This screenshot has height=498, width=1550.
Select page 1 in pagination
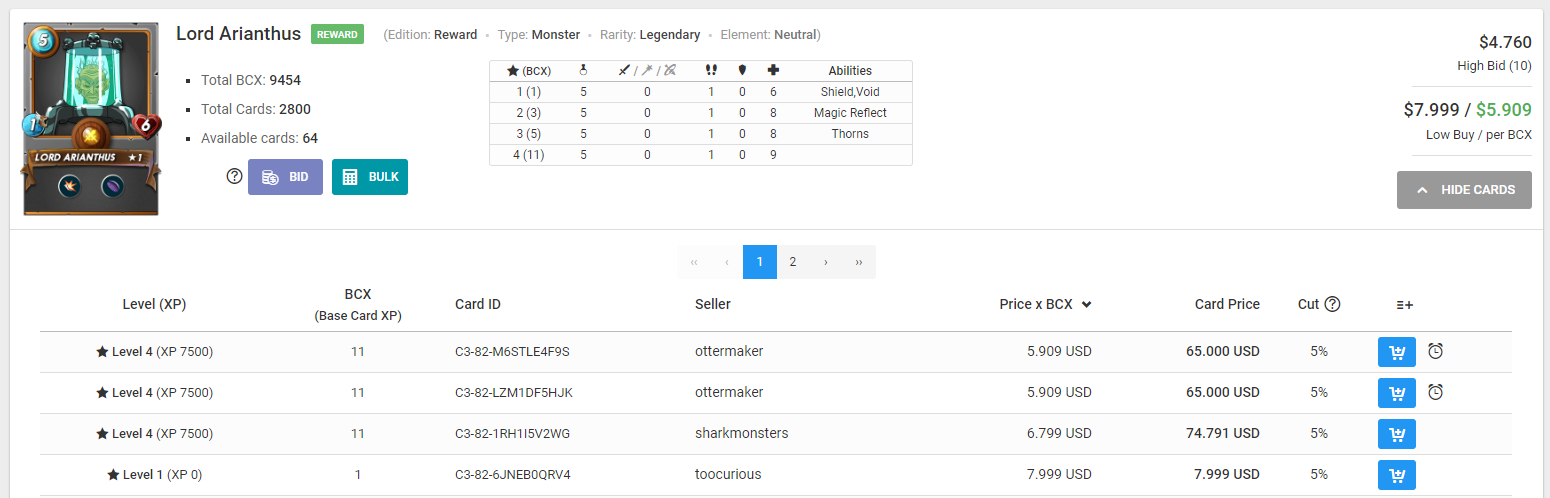[760, 262]
